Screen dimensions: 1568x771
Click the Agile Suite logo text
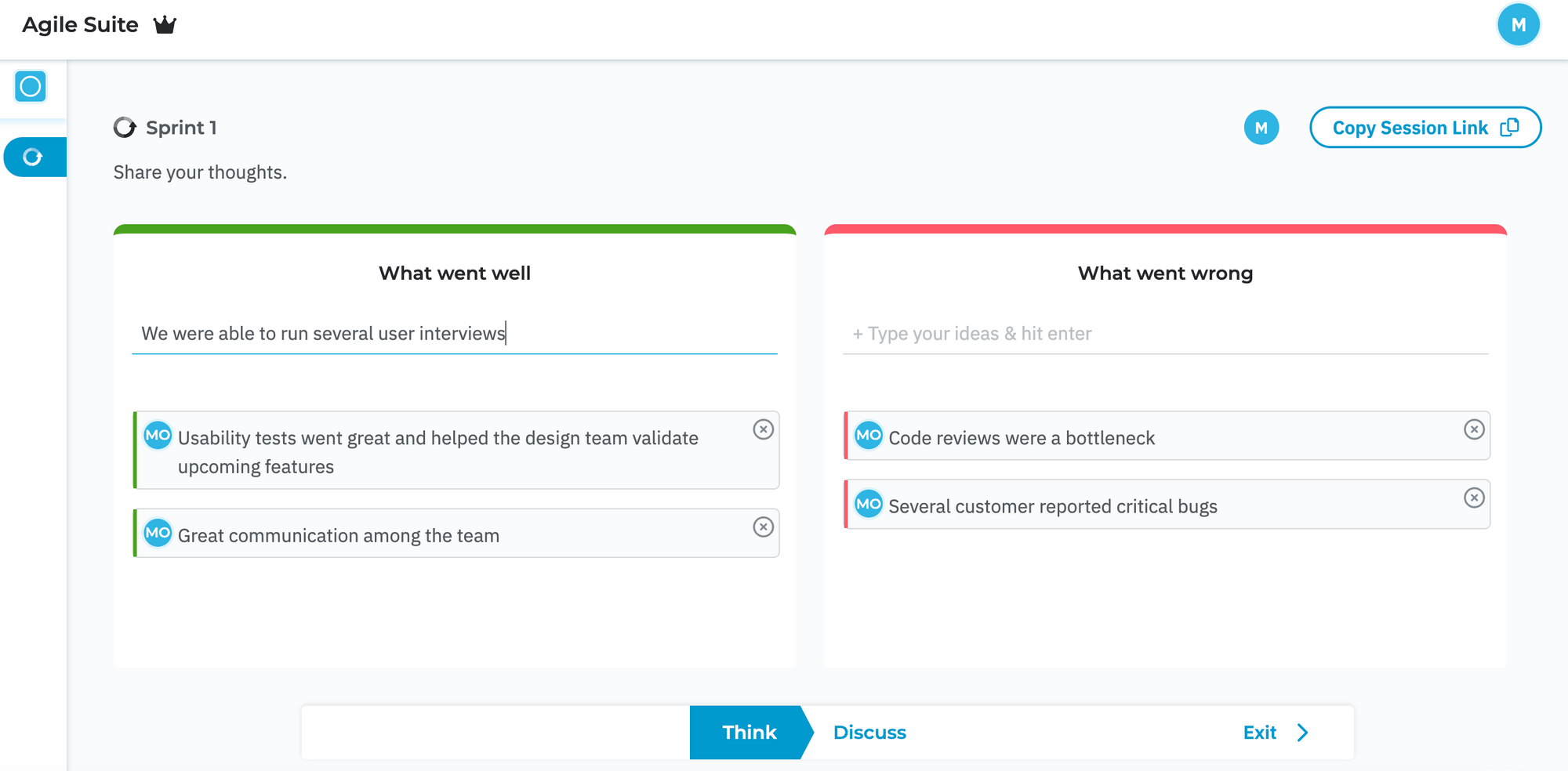[x=80, y=25]
